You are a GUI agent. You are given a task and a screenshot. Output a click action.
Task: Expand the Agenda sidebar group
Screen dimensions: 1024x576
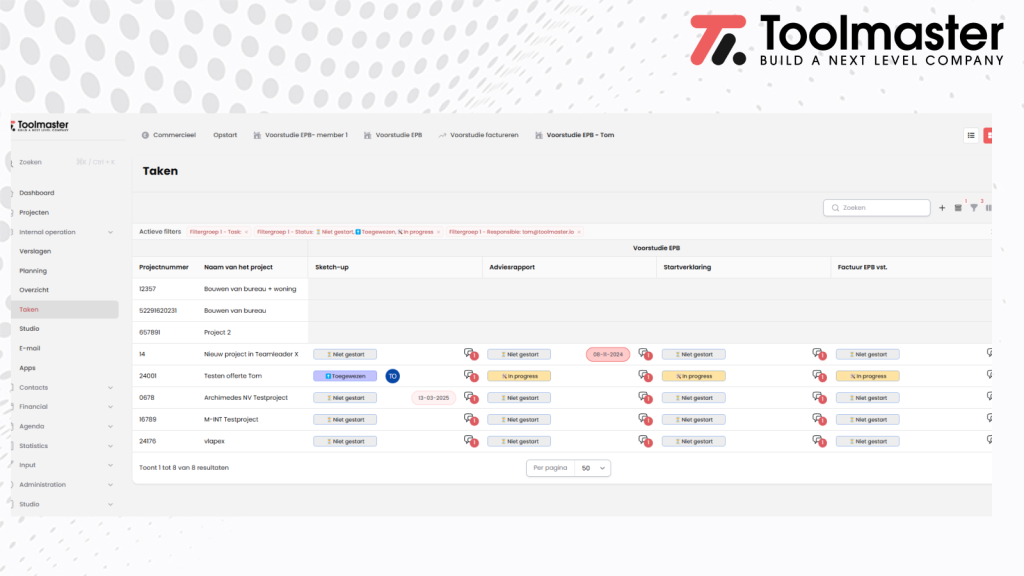[110, 426]
